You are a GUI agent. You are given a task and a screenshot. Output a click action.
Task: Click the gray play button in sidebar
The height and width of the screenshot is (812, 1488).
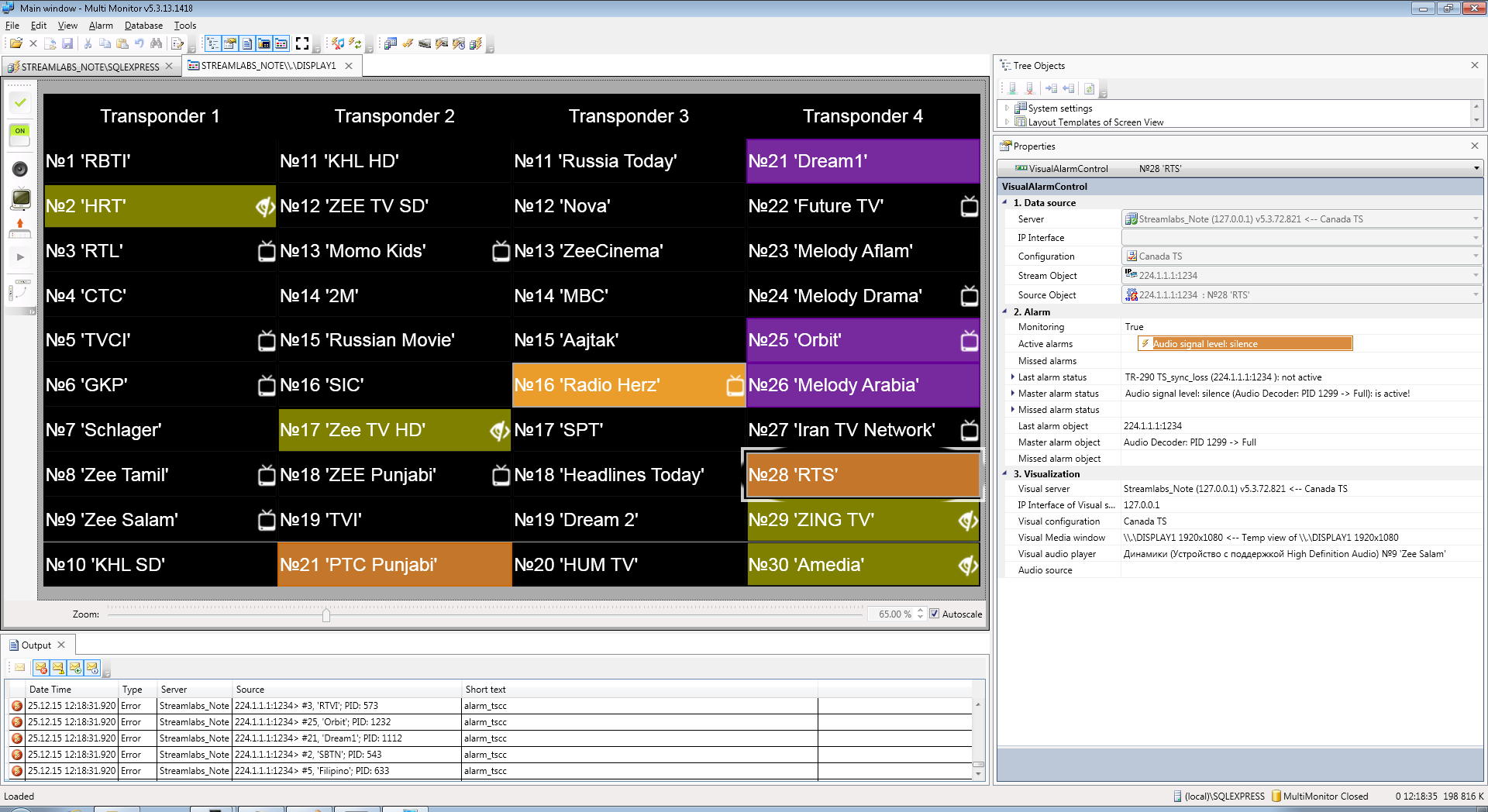click(x=20, y=257)
